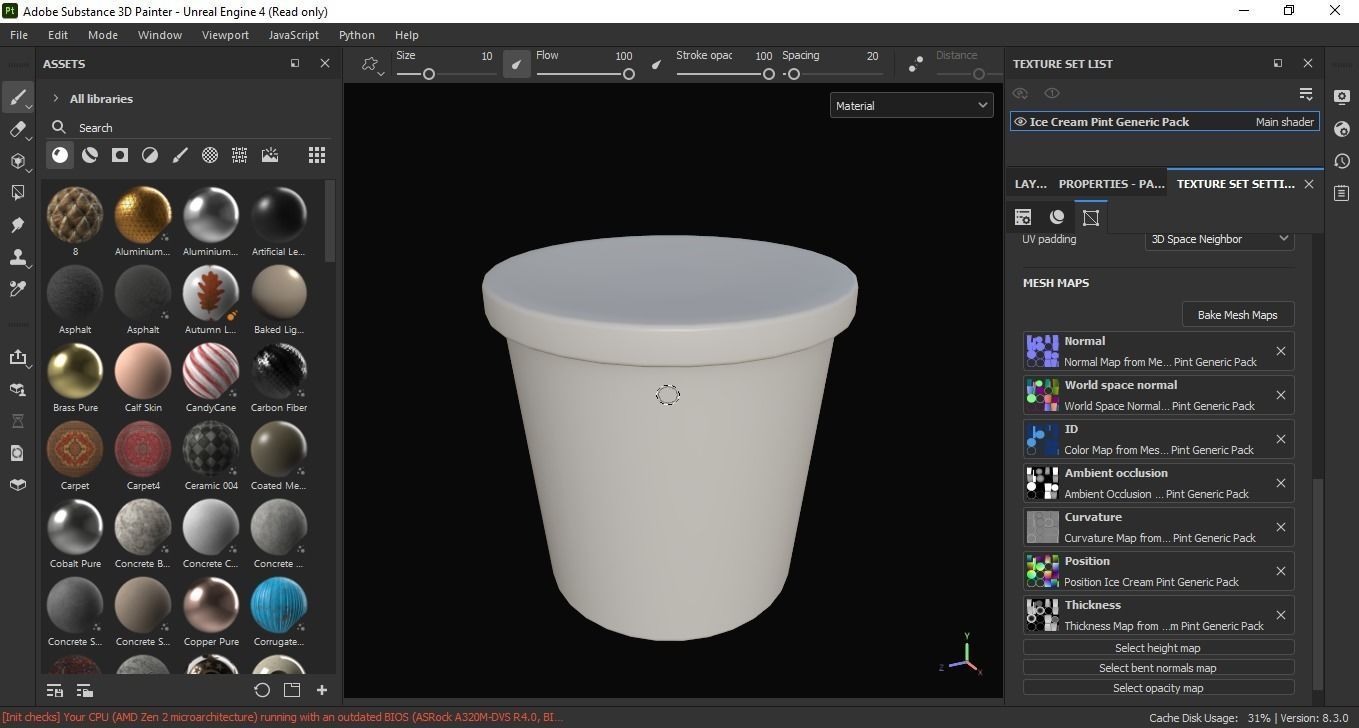Image resolution: width=1359 pixels, height=728 pixels.
Task: Open Texture Set general settings icon tab
Action: coord(1023,217)
